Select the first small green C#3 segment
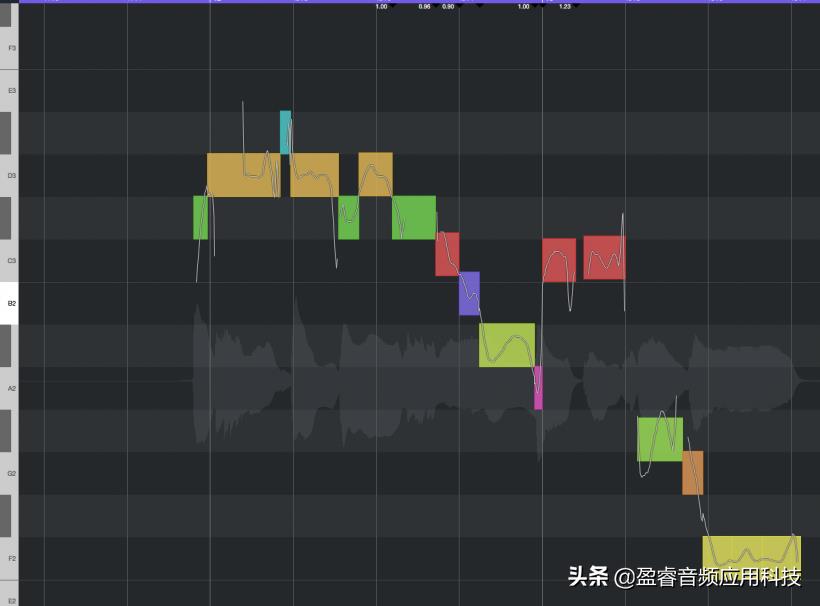 (200, 218)
